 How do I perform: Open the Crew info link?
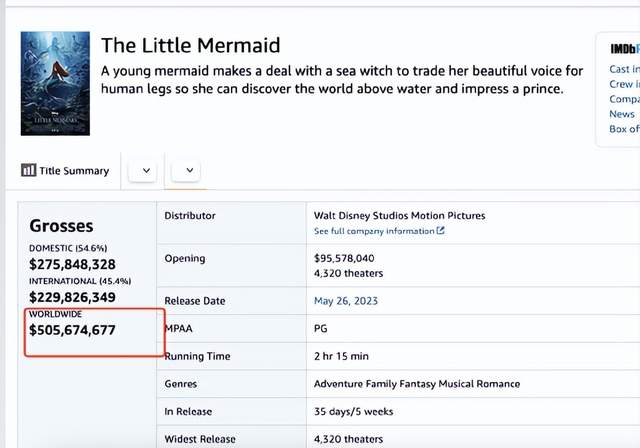622,84
